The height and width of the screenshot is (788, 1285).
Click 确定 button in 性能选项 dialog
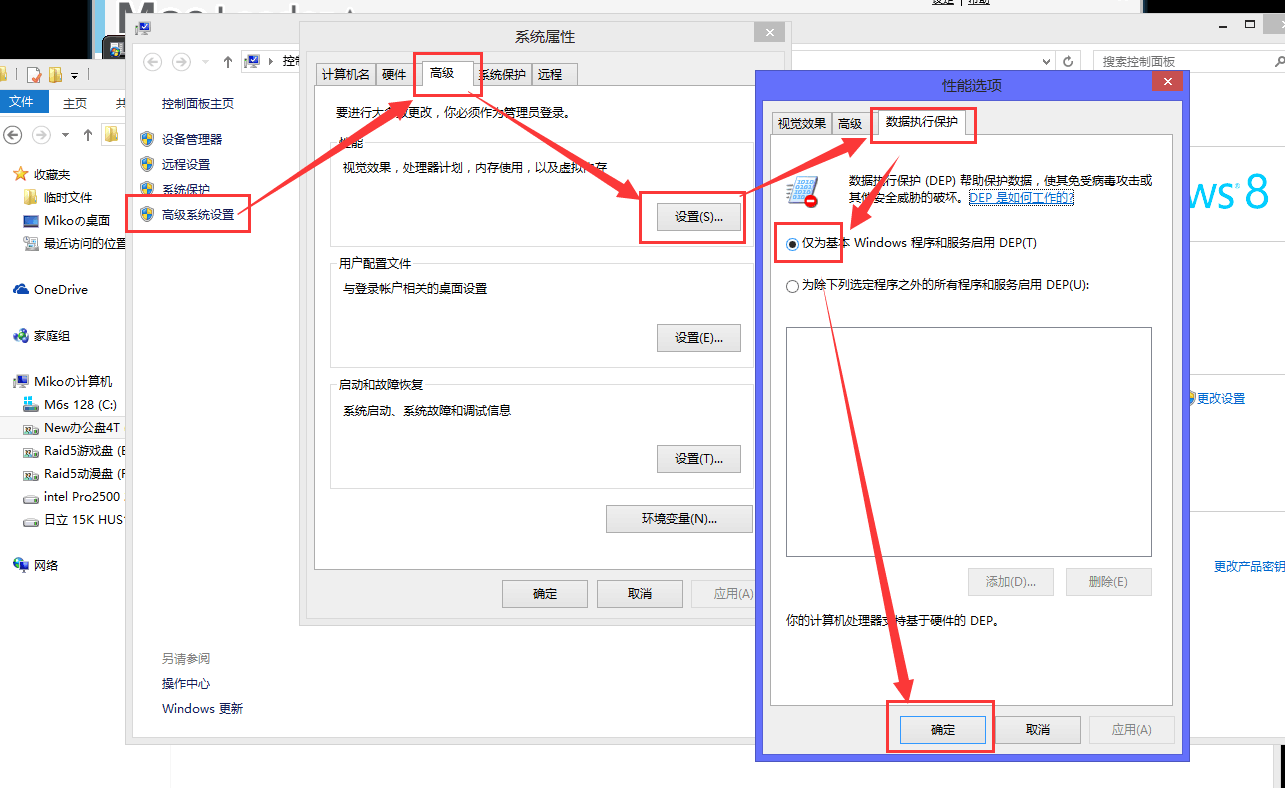click(x=942, y=729)
